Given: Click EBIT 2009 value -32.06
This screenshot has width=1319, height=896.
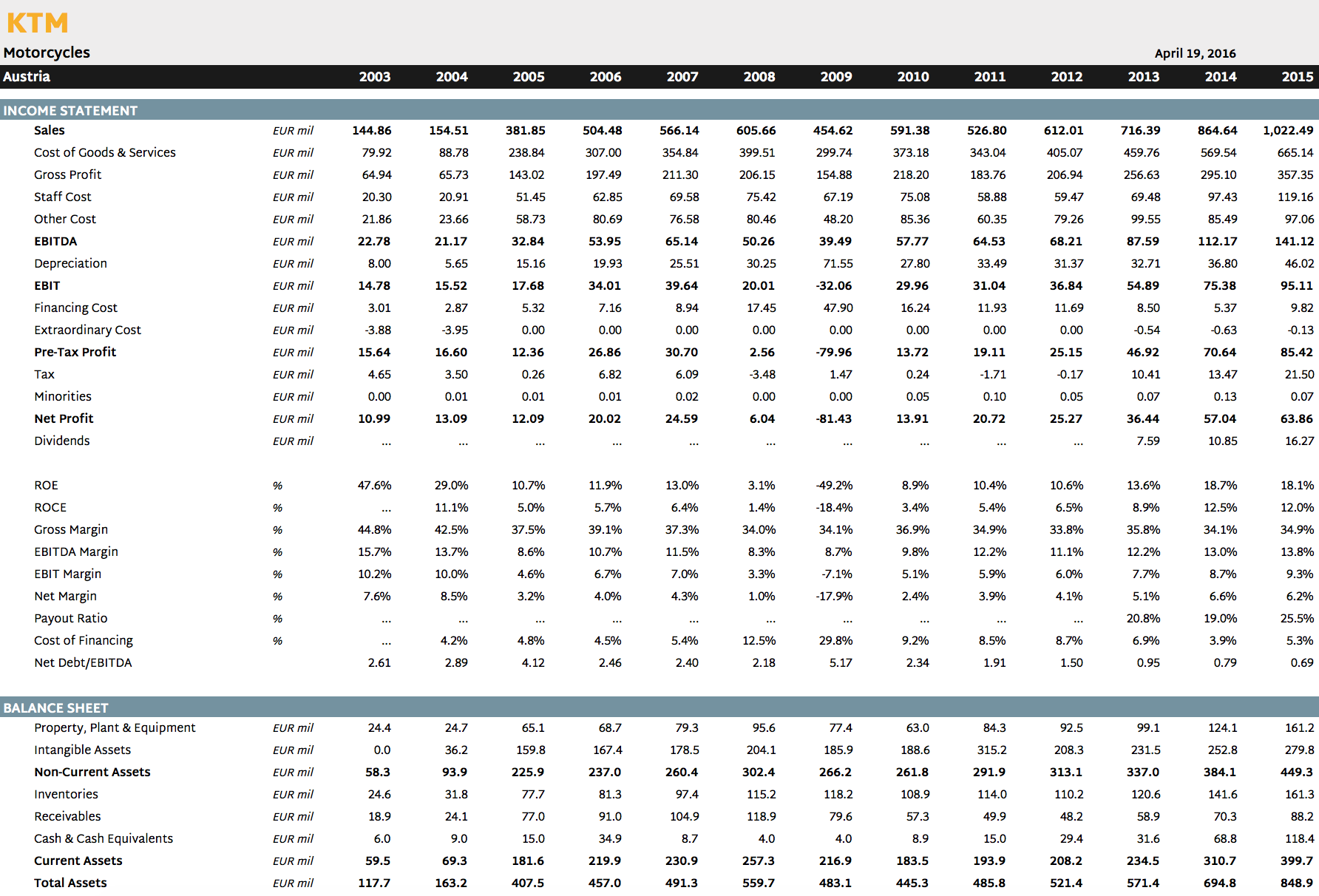Looking at the screenshot, I should click(834, 285).
